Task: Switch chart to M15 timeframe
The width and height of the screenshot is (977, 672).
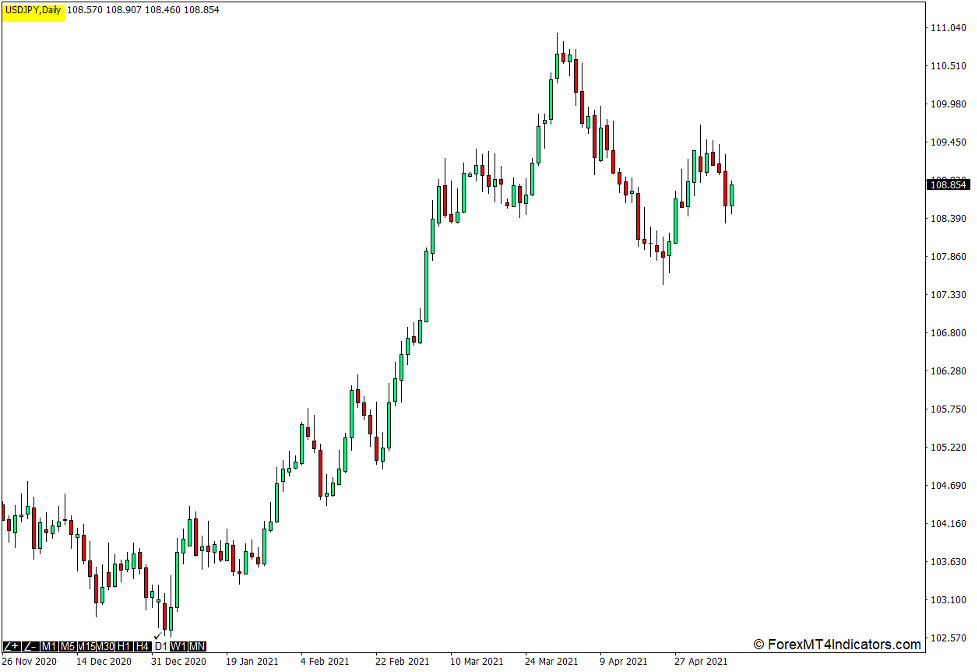Action: [87, 647]
